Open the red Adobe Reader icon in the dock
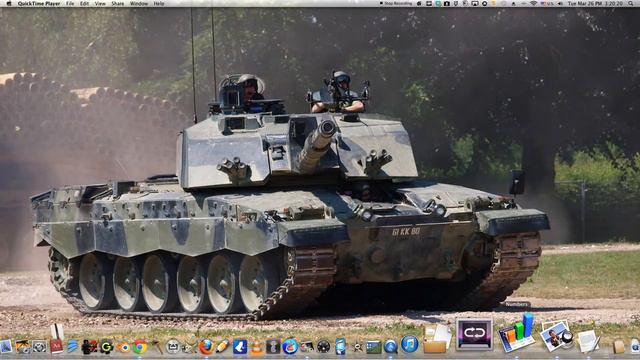640x360 pixels. pos(56,346)
